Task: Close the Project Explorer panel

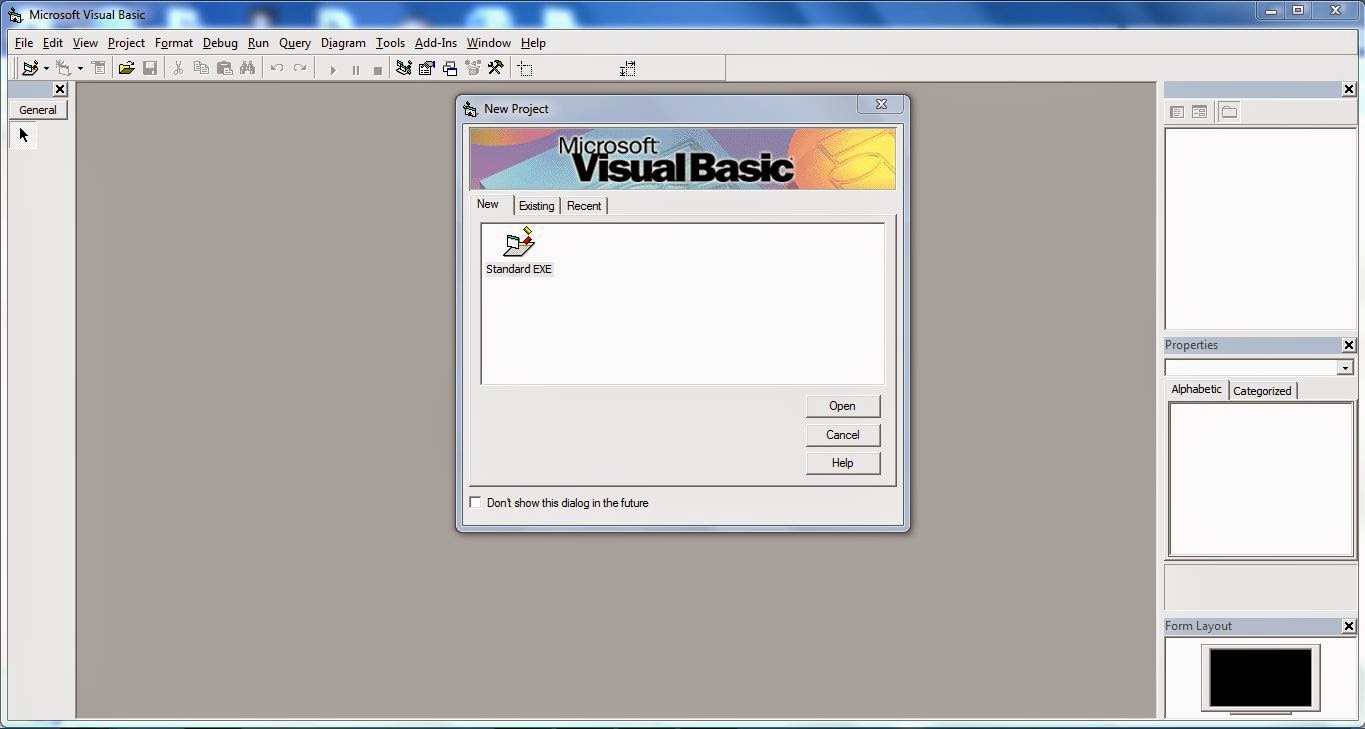Action: tap(1348, 89)
